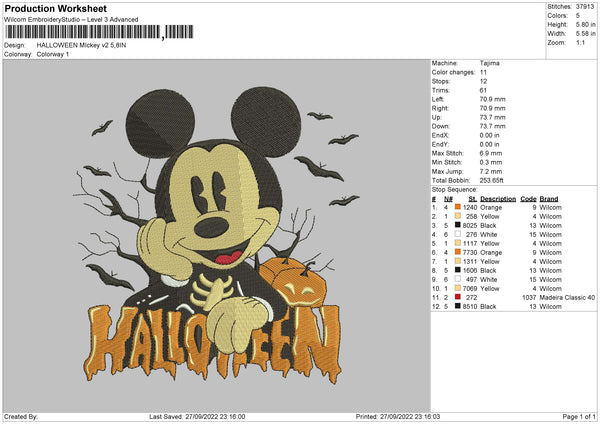
Task: Click the orange swatch for thread 7730
Action: point(457,252)
